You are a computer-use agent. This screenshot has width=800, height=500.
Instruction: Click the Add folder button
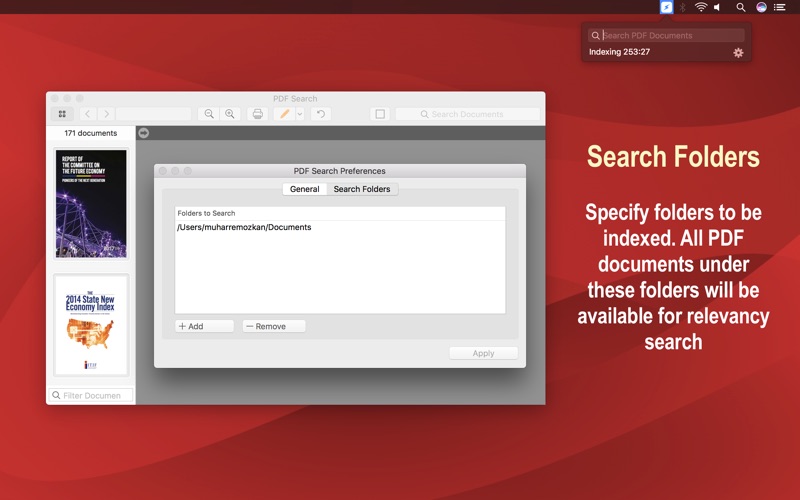[x=204, y=326]
